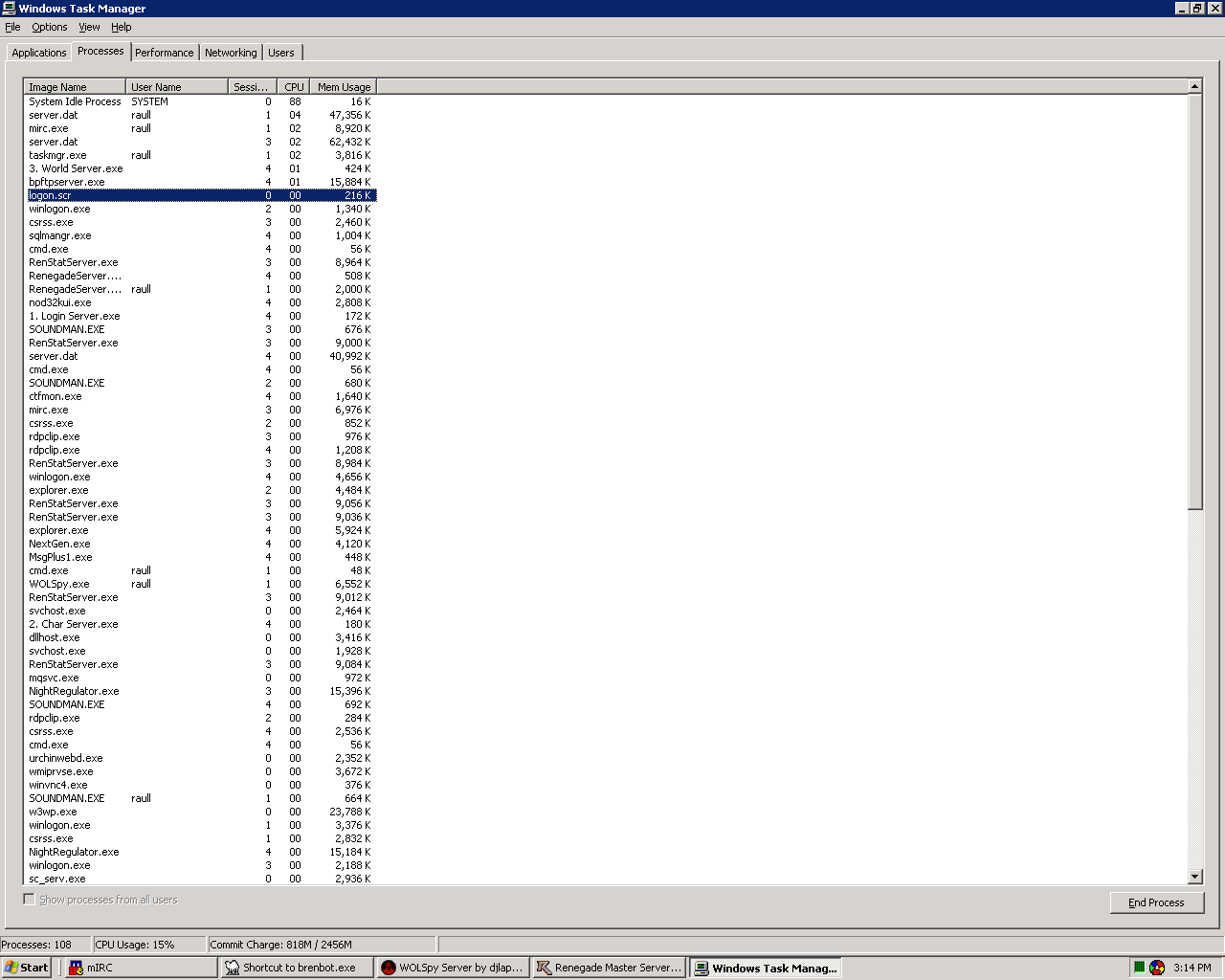Click the green CPU meter tray icon

(1139, 968)
